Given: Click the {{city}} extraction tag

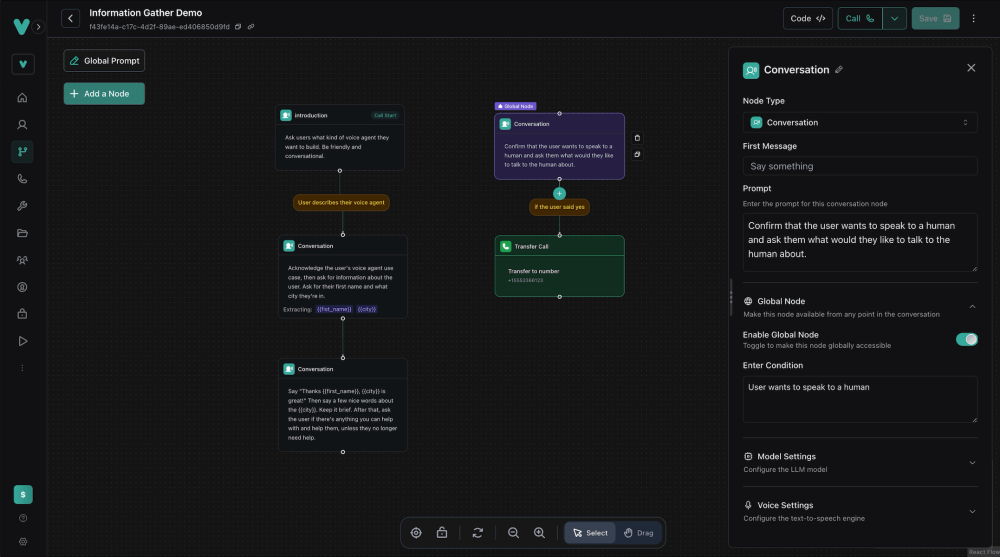Looking at the screenshot, I should point(367,309).
